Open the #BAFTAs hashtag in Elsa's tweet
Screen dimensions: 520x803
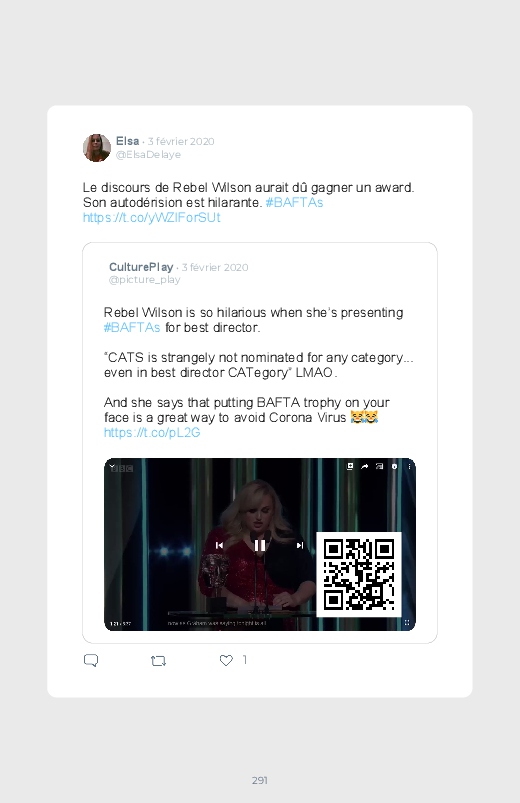pos(294,202)
